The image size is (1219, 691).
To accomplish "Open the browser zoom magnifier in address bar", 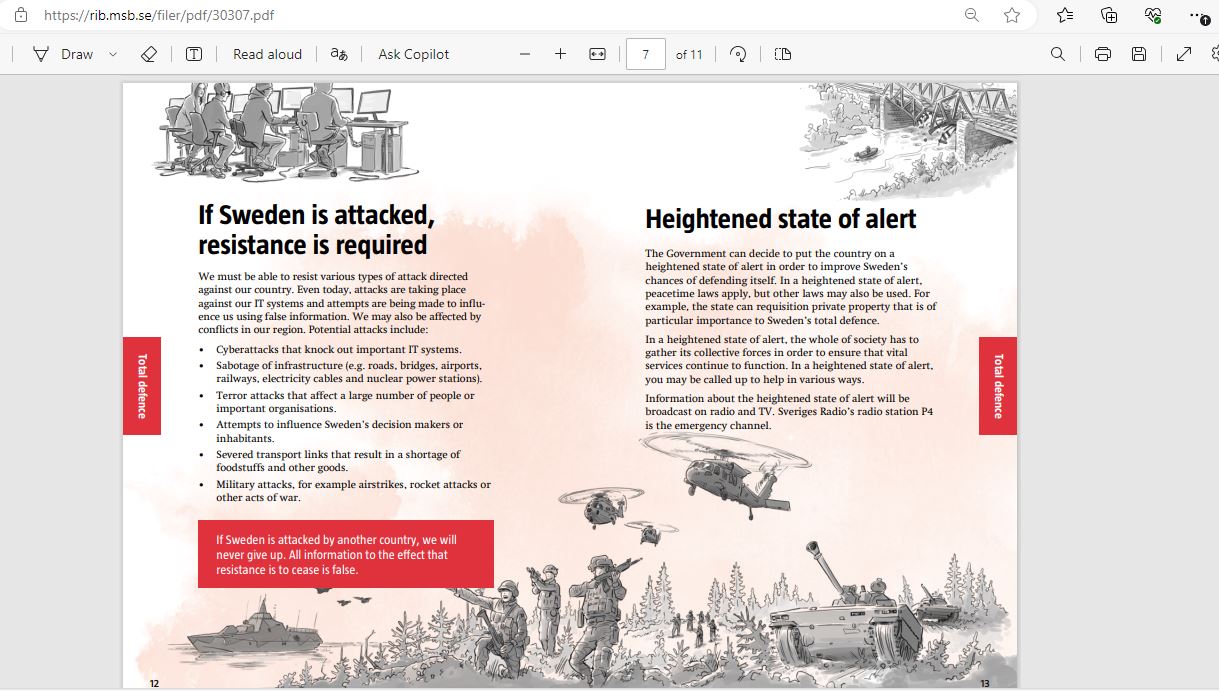I will tap(972, 15).
